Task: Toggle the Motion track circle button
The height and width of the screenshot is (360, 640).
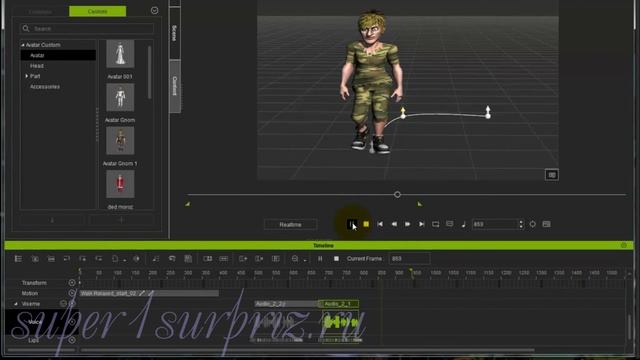Action: coord(72,293)
